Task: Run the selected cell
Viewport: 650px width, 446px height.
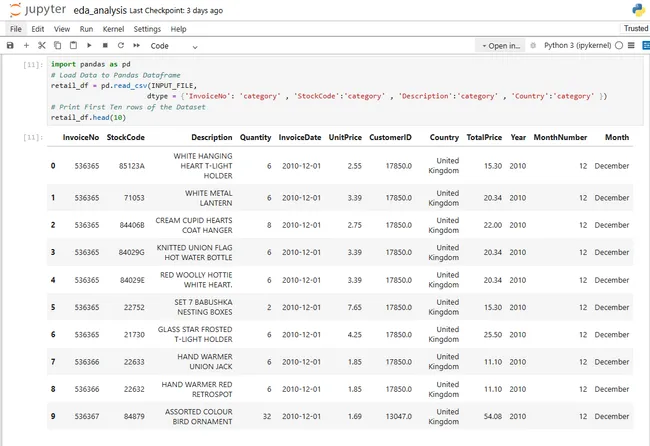Action: 89,45
